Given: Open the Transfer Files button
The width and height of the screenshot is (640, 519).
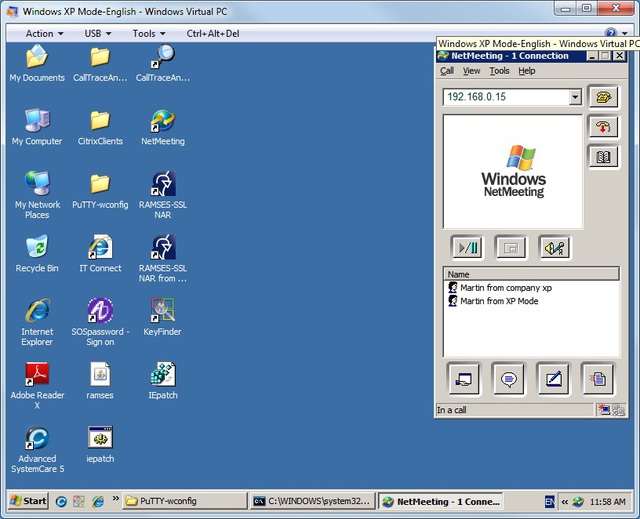Looking at the screenshot, I should pos(598,379).
